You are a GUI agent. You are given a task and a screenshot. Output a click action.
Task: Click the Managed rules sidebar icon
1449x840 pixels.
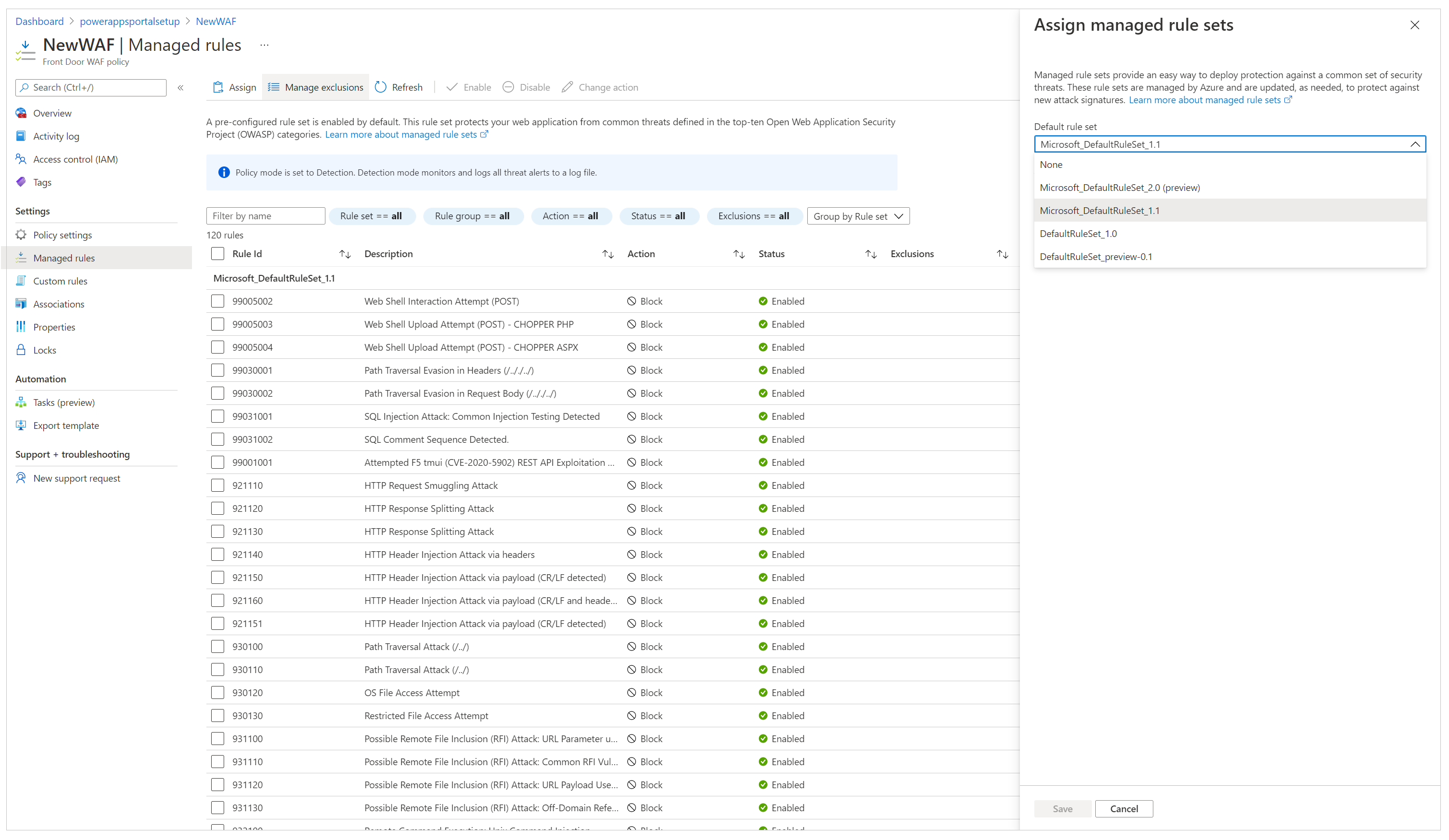click(x=21, y=258)
